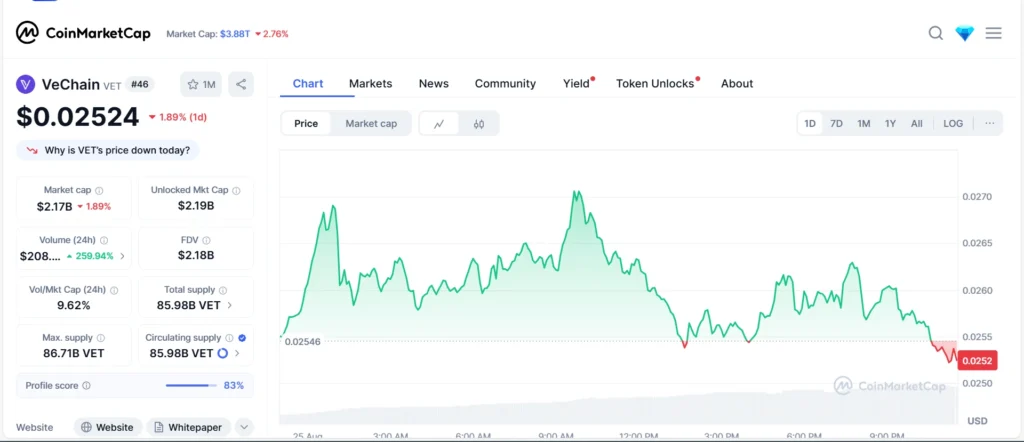Click the $2.19B unlocked market cap value
This screenshot has width=1024, height=442.
tap(196, 206)
